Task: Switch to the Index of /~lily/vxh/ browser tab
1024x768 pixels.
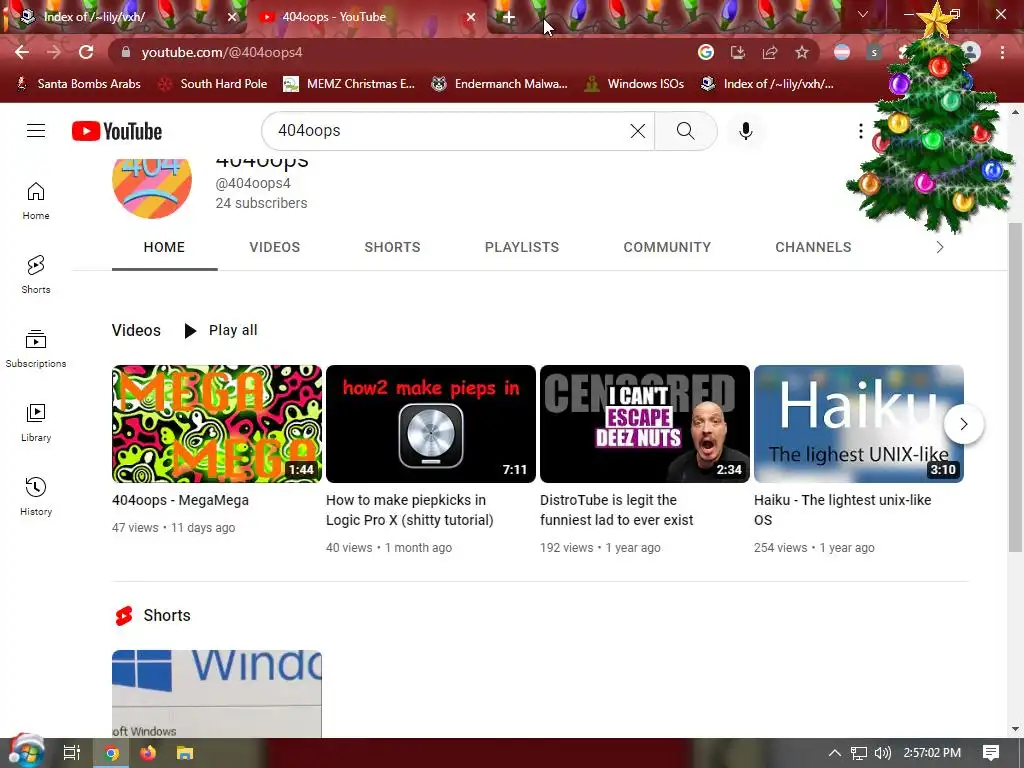Action: [124, 17]
